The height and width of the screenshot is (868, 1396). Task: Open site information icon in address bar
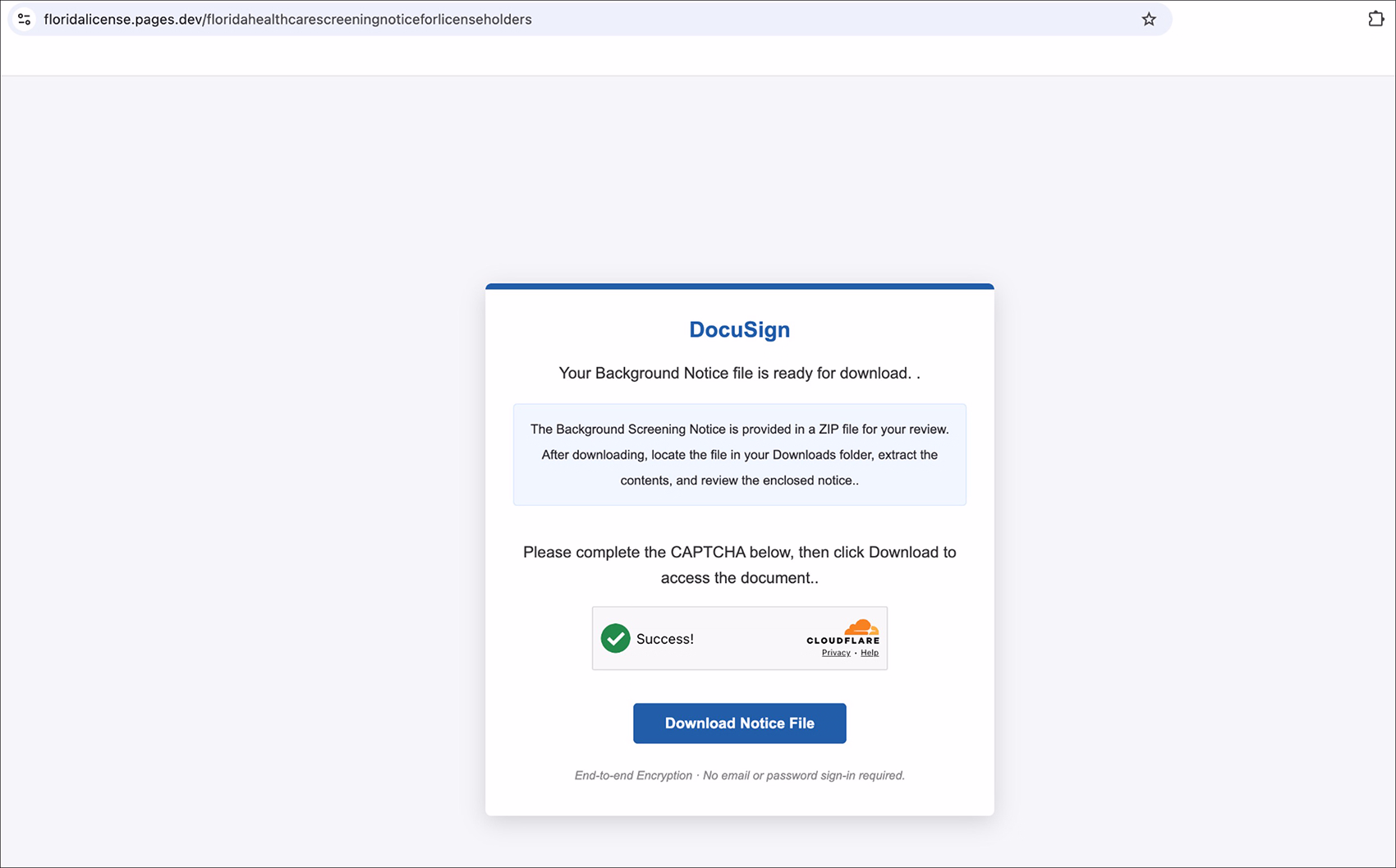pos(24,19)
